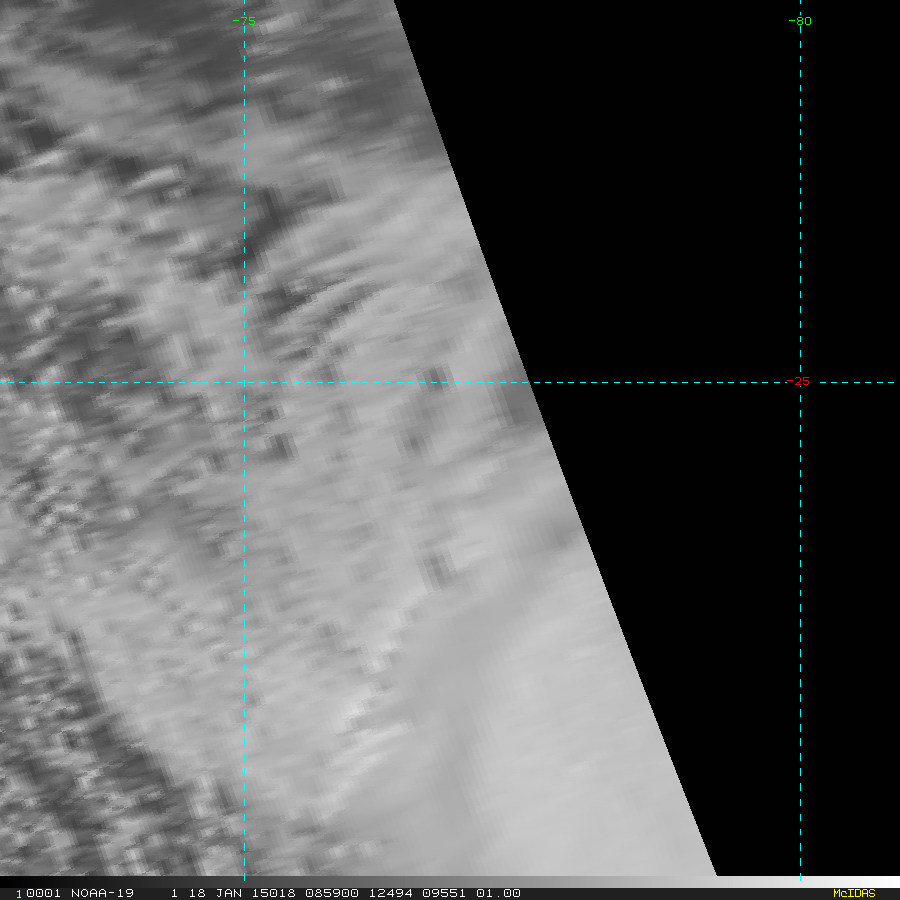Click the -80 longitude label
This screenshot has height=900, width=900.
[x=800, y=21]
